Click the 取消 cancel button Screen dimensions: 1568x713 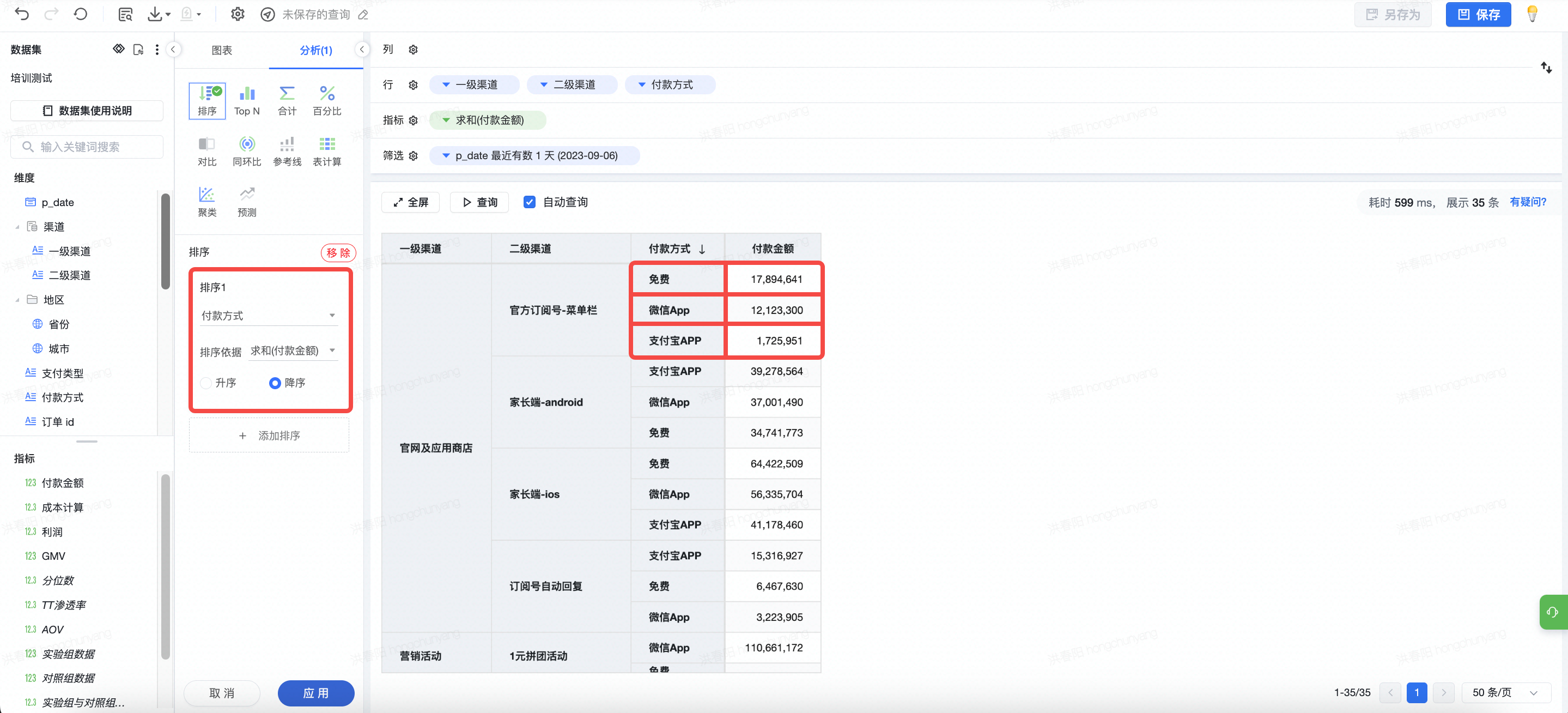(222, 693)
